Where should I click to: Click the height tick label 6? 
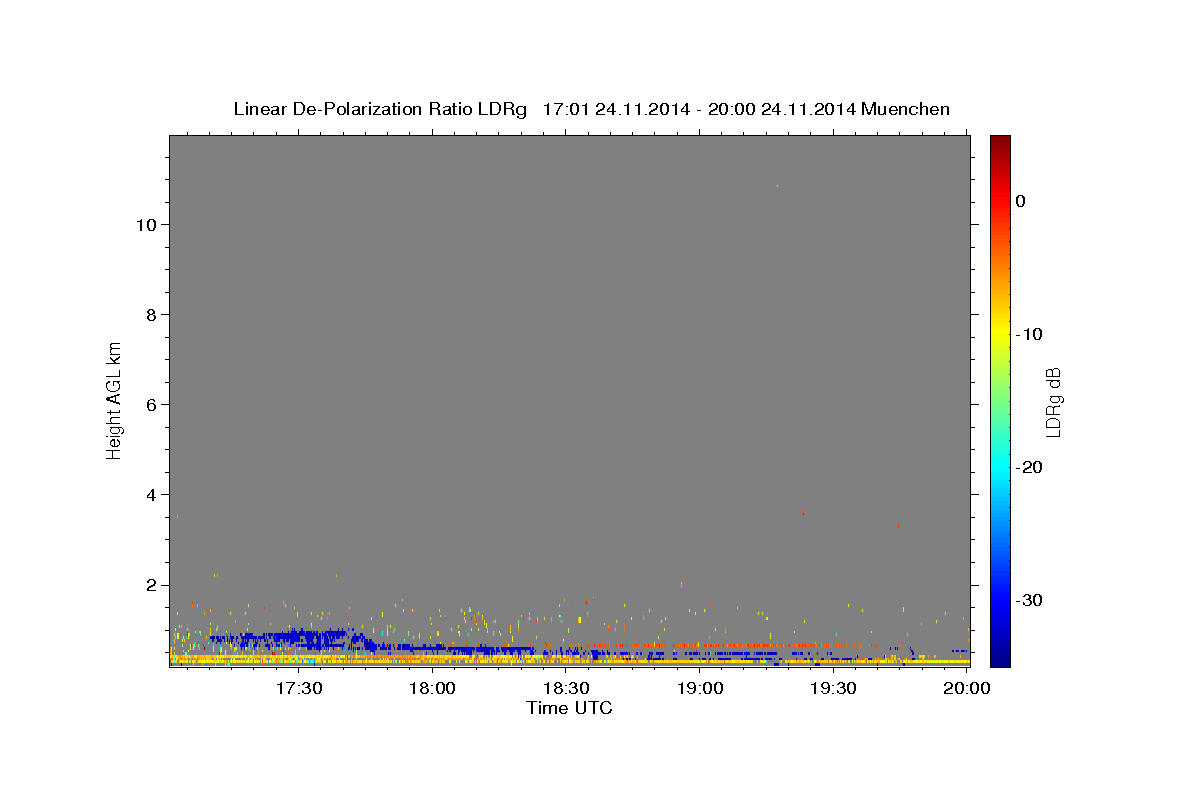(x=149, y=404)
